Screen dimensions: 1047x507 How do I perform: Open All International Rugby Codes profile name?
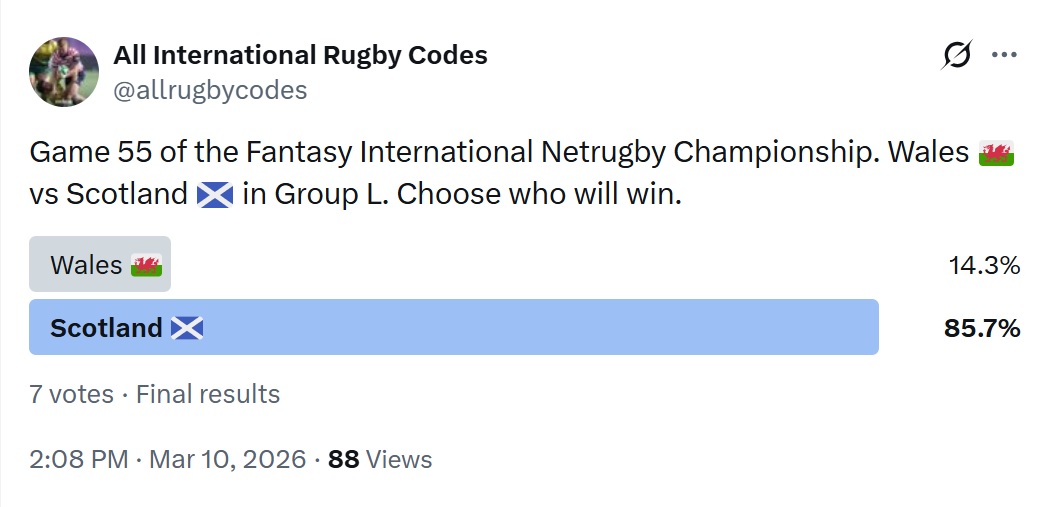300,55
